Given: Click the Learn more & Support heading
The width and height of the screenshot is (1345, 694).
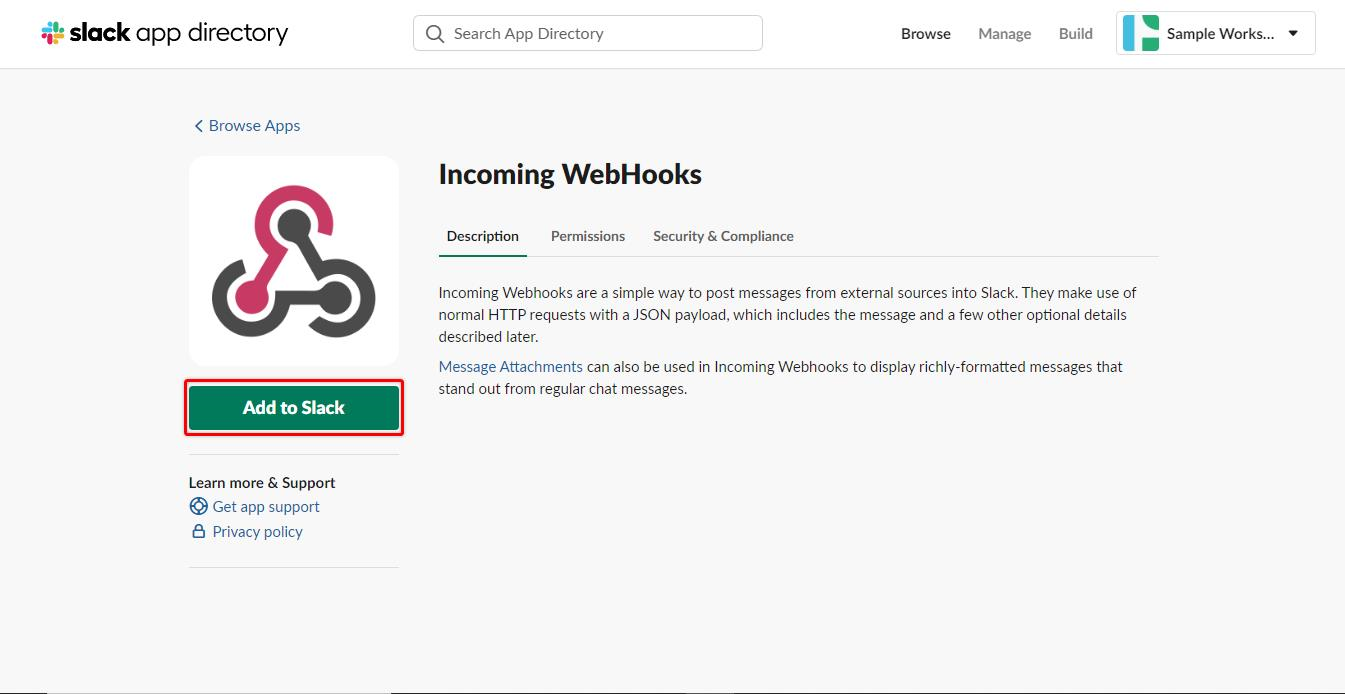Looking at the screenshot, I should tap(262, 482).
